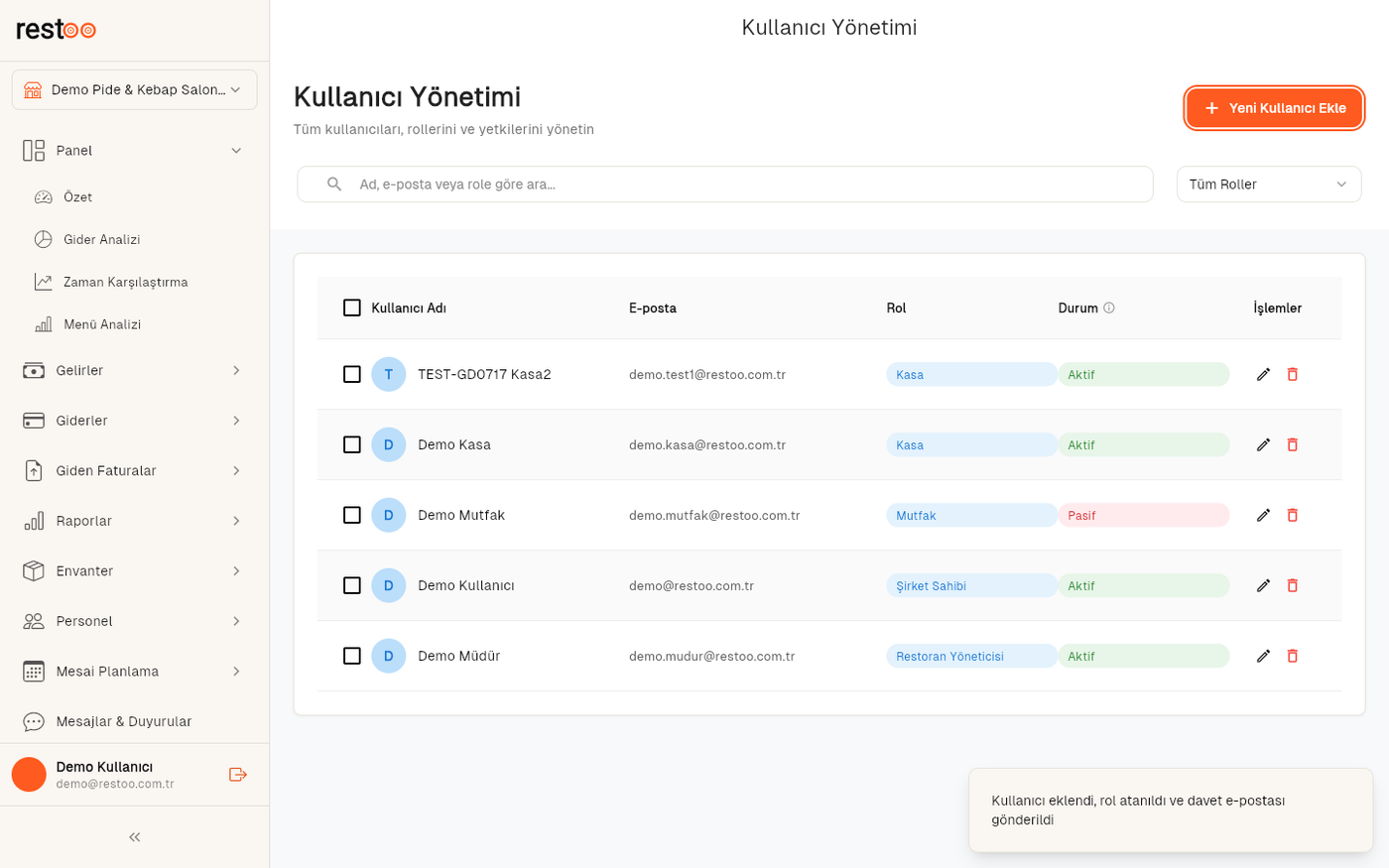
Task: Expand the Raporlar section
Action: tap(135, 521)
